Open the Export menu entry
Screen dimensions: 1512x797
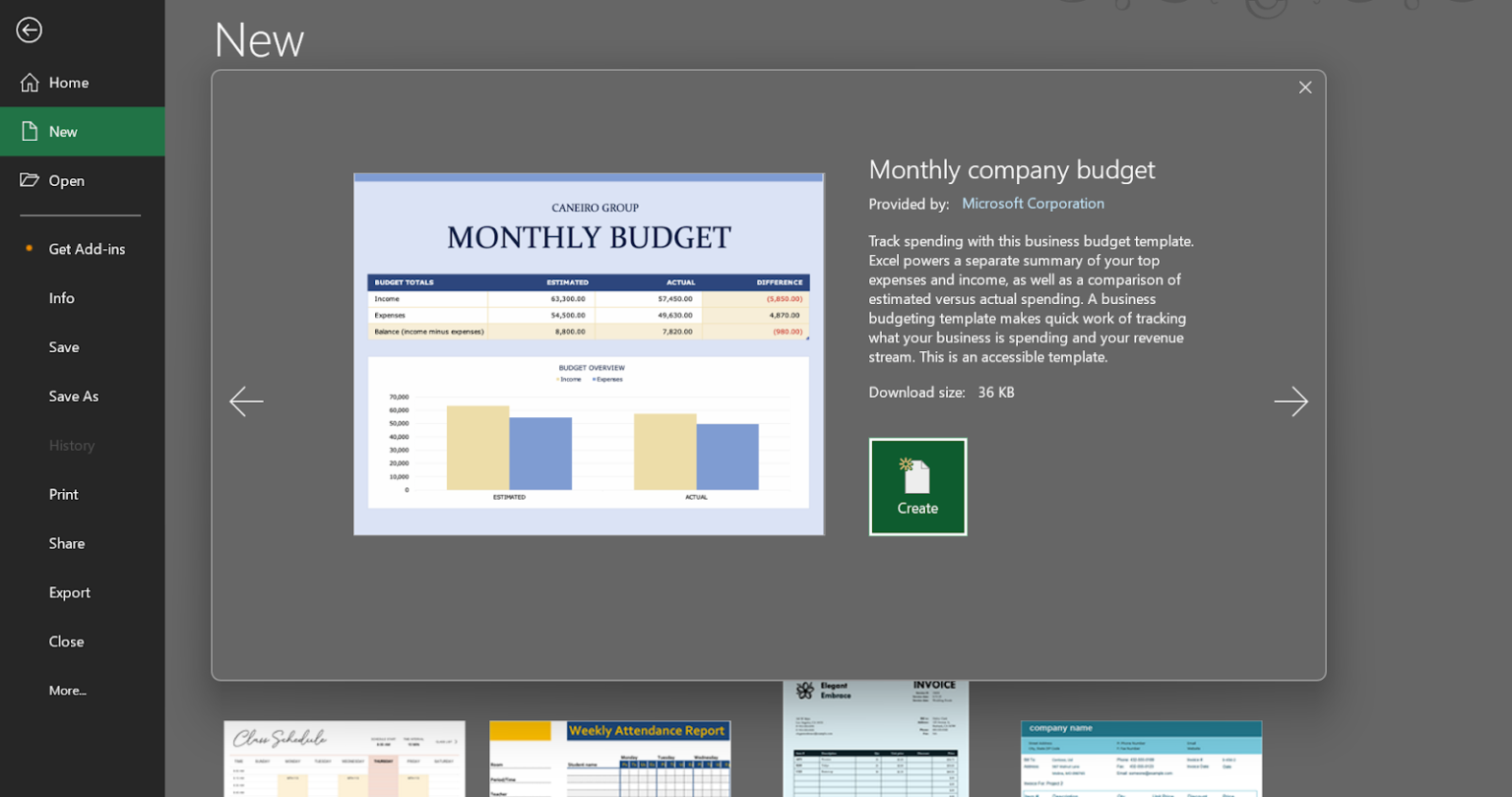(69, 592)
